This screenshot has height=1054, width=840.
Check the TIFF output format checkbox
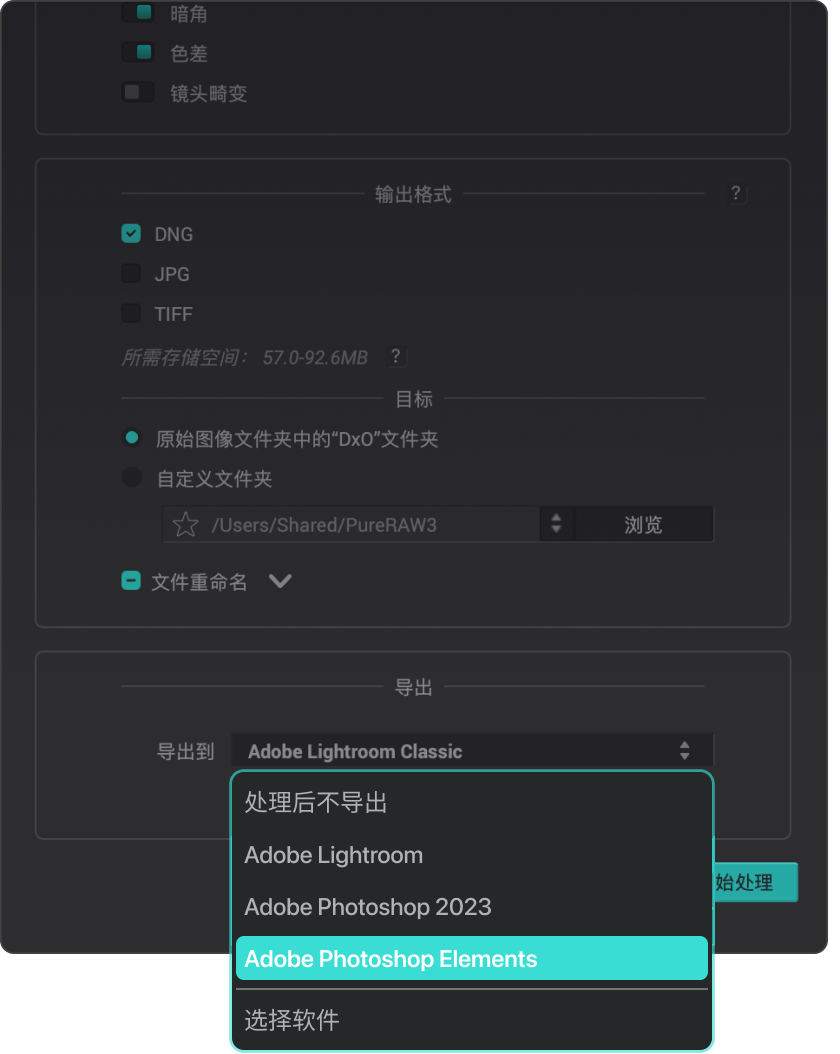coord(131,313)
